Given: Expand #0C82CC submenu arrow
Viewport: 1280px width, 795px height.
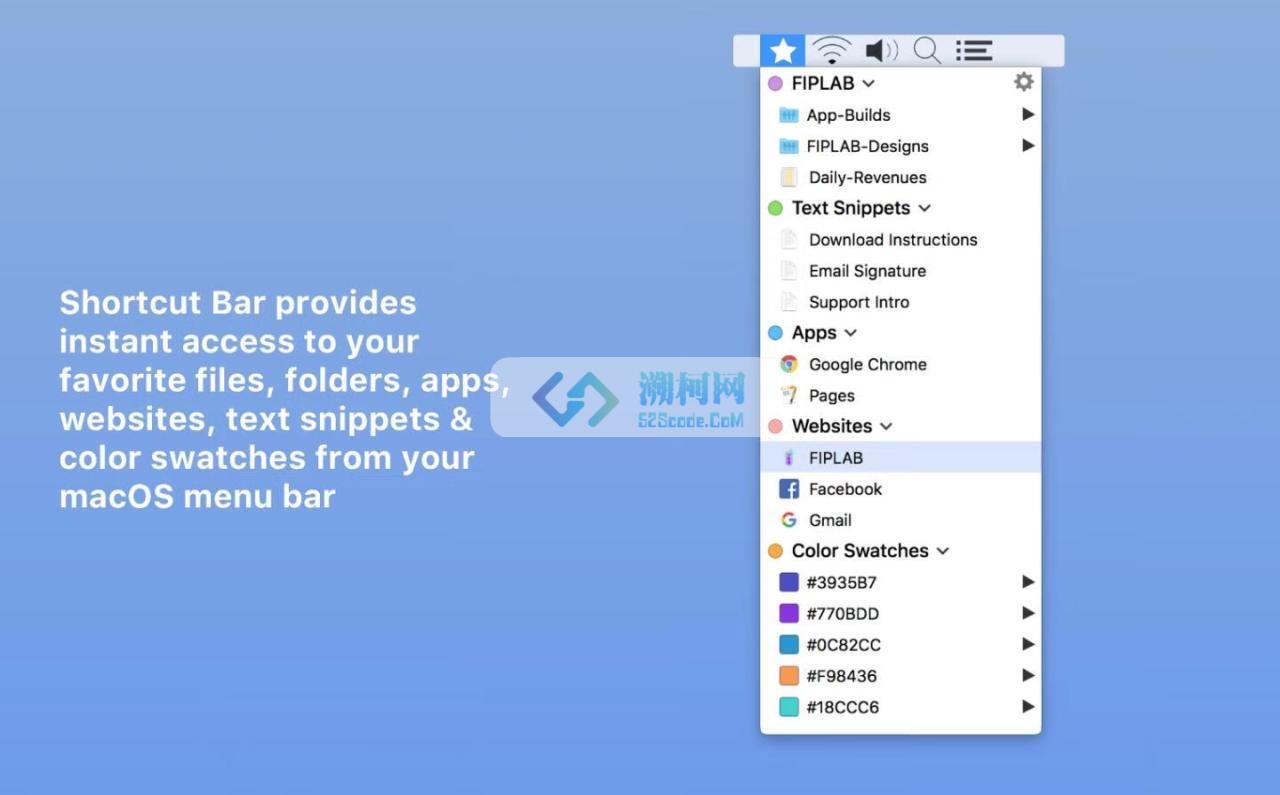Looking at the screenshot, I should [1028, 643].
